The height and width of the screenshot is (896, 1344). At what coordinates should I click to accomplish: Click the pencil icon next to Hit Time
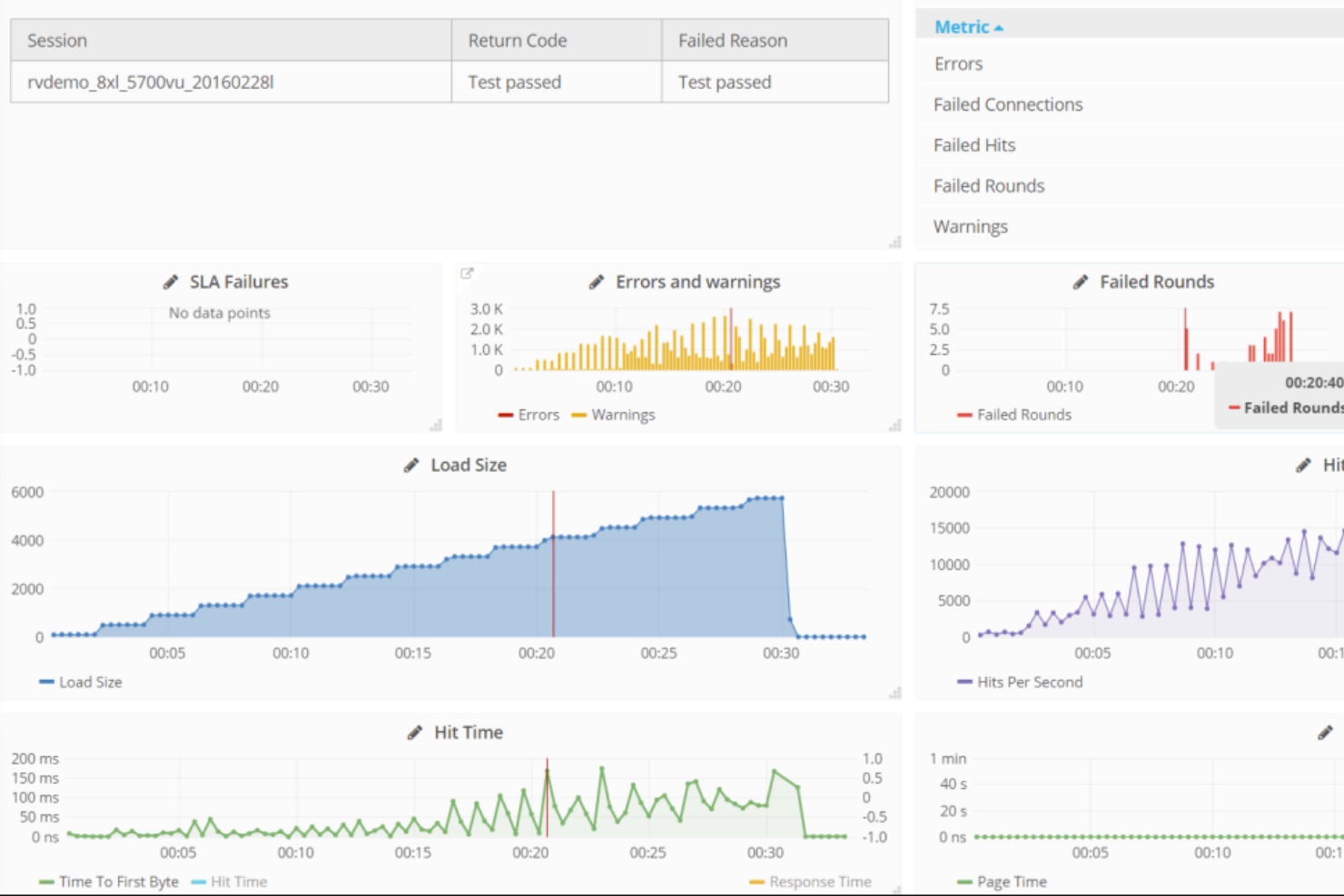pyautogui.click(x=415, y=733)
